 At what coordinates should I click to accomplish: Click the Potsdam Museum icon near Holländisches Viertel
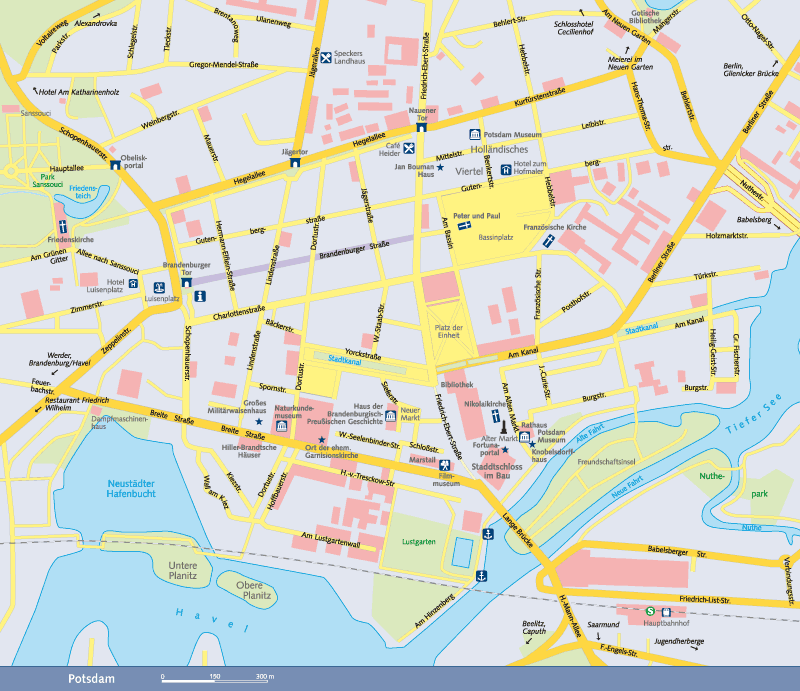pyautogui.click(x=474, y=135)
